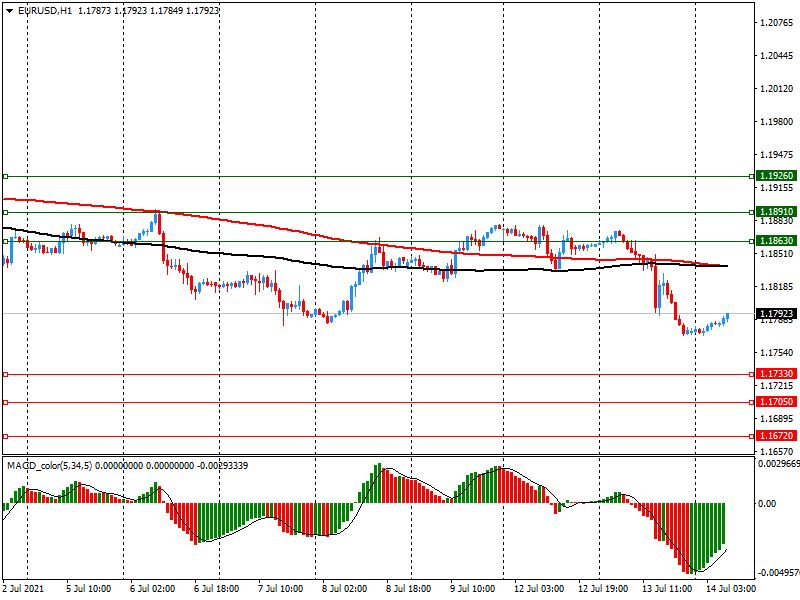The width and height of the screenshot is (800, 600).
Task: Click the 8 Jul 02:00 time axis label
Action: coord(342,589)
